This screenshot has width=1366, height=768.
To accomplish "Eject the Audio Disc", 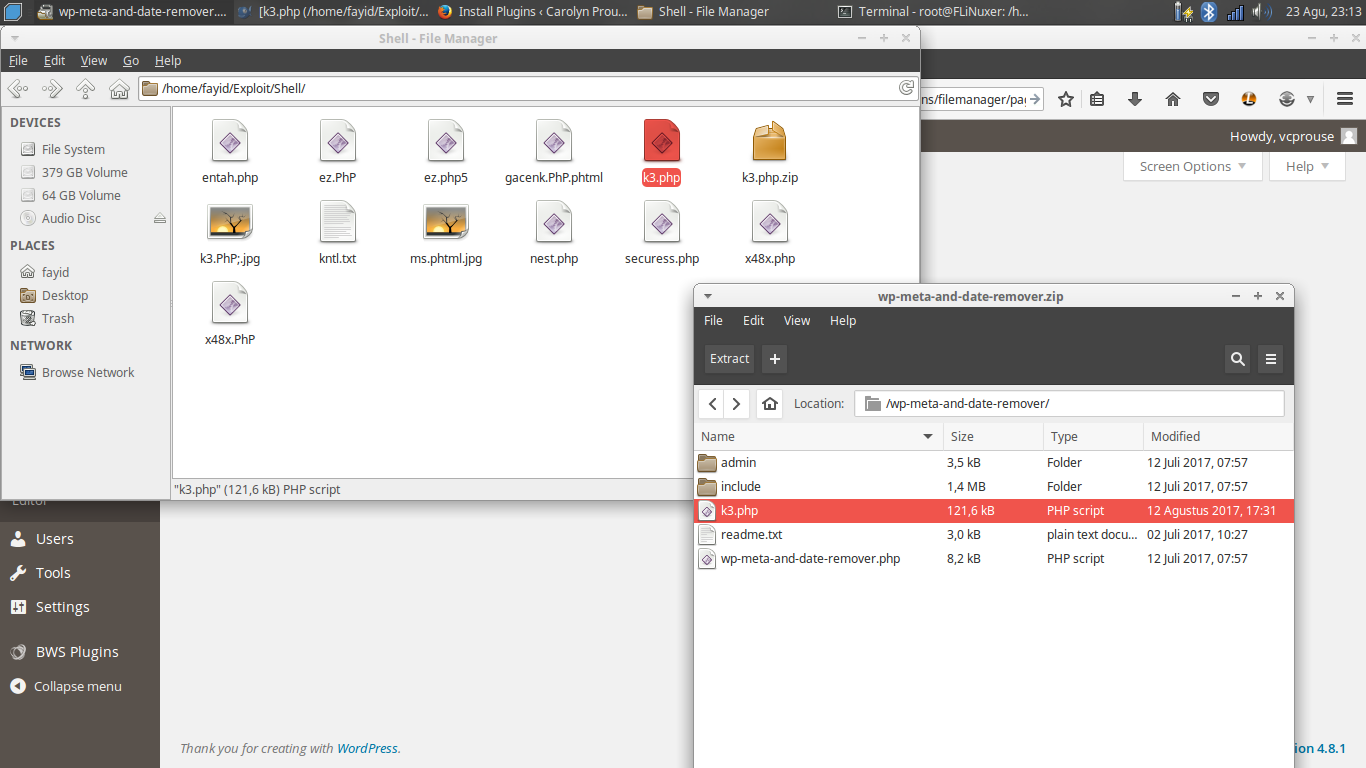I will 159,218.
